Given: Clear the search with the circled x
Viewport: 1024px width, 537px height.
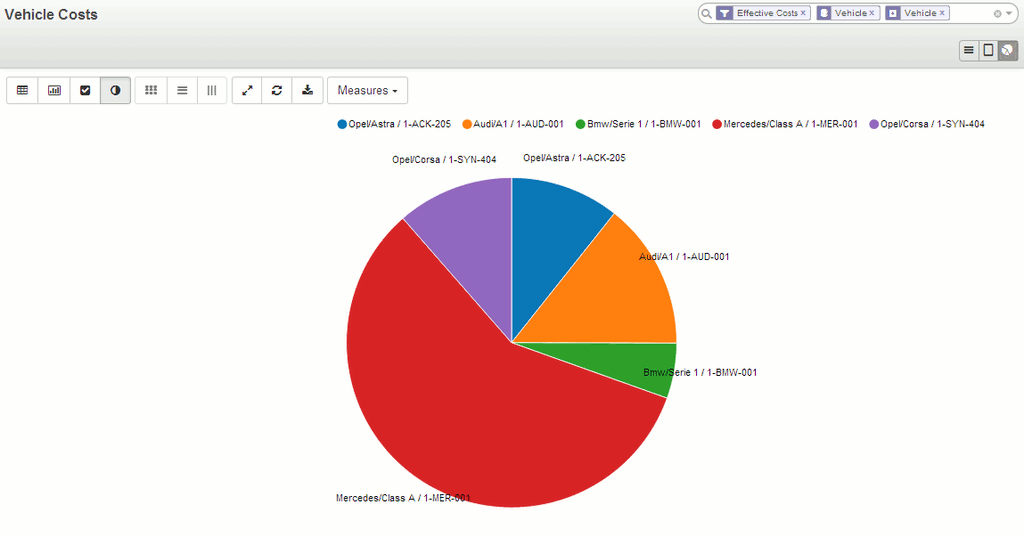Looking at the screenshot, I should pyautogui.click(x=997, y=14).
